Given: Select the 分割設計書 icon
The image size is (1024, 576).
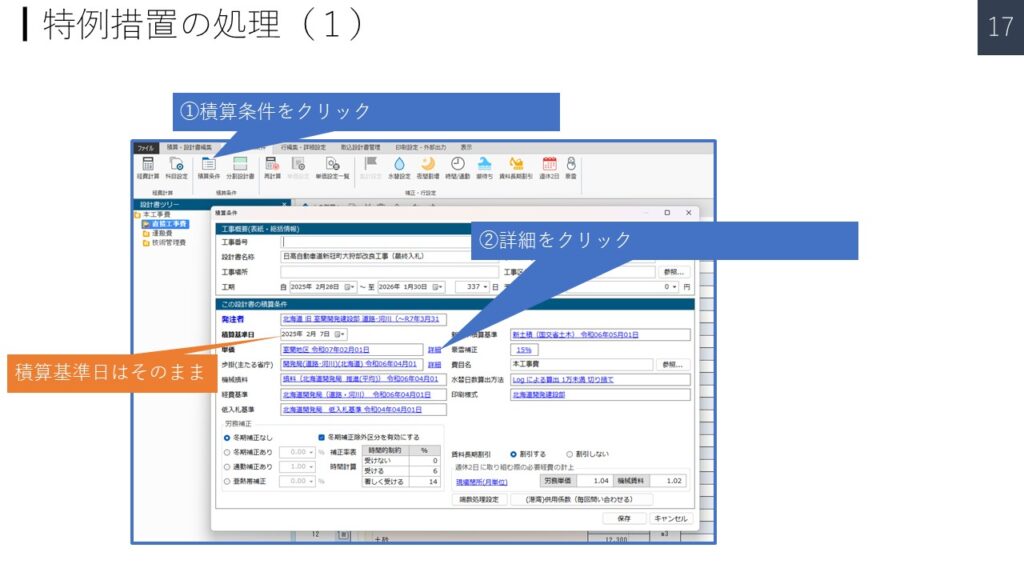Looking at the screenshot, I should (240, 165).
